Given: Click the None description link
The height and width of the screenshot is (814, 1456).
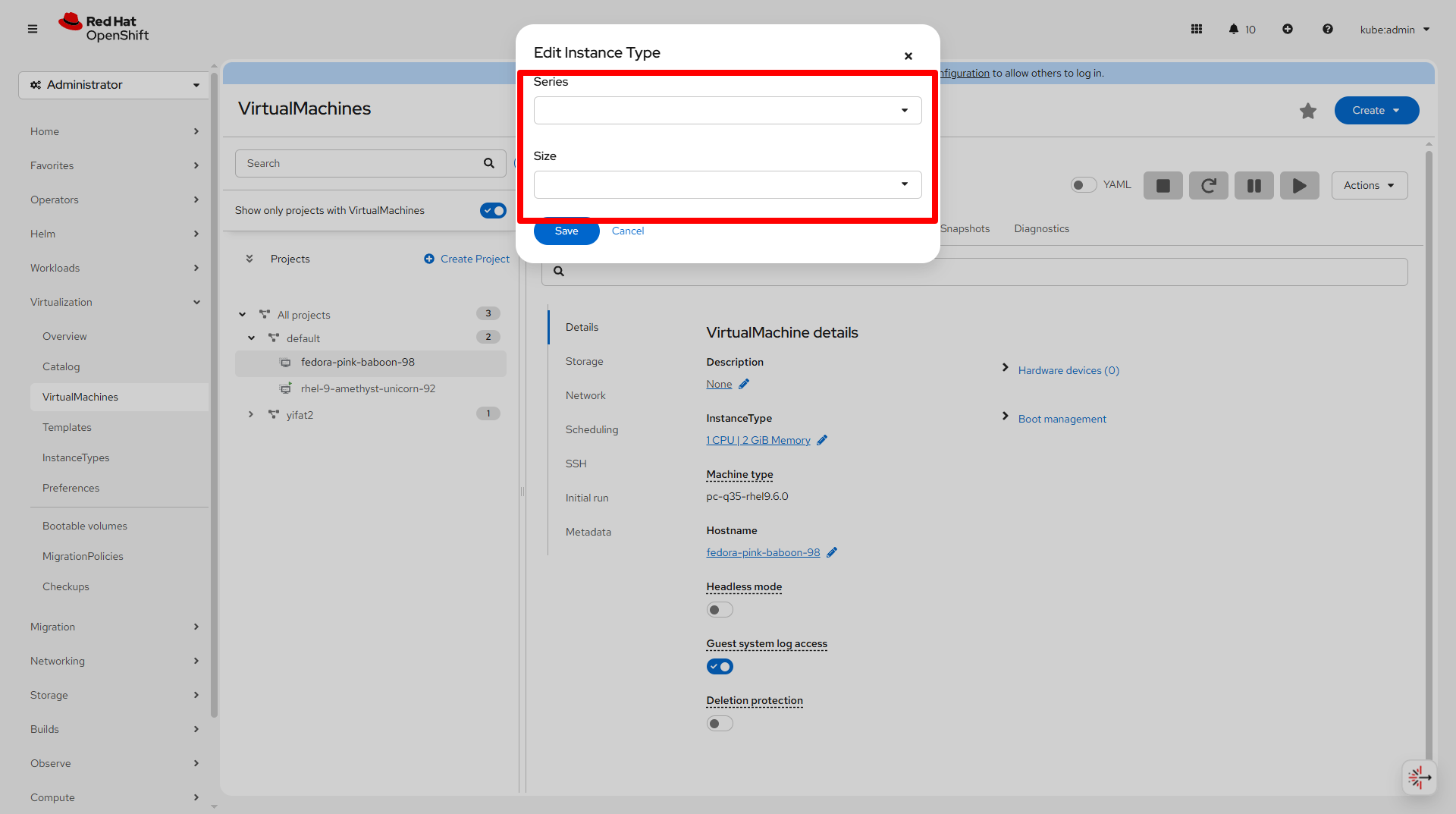Looking at the screenshot, I should click(719, 384).
